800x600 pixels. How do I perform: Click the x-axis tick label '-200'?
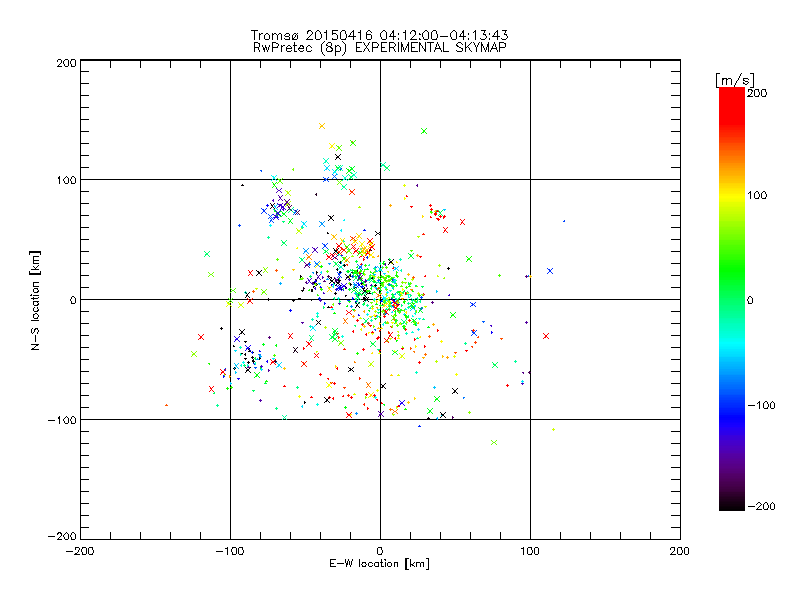tap(80, 551)
